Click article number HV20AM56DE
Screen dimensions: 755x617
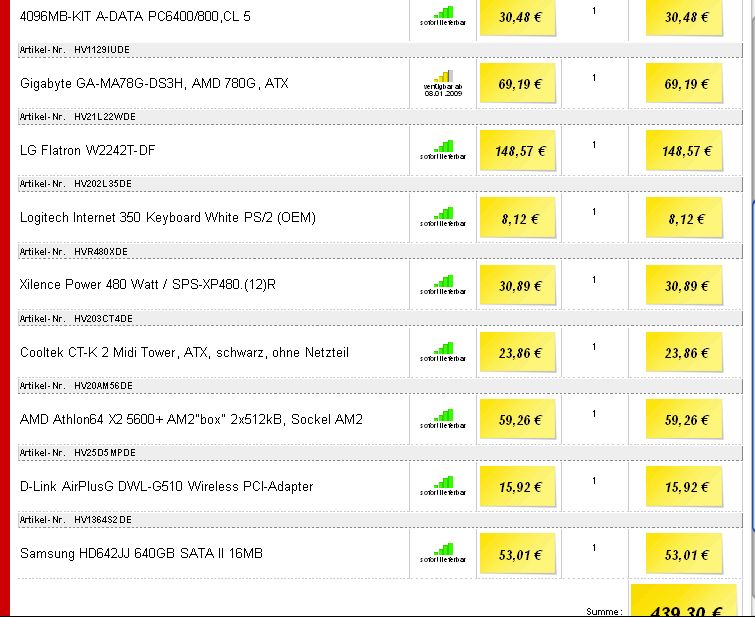103,385
